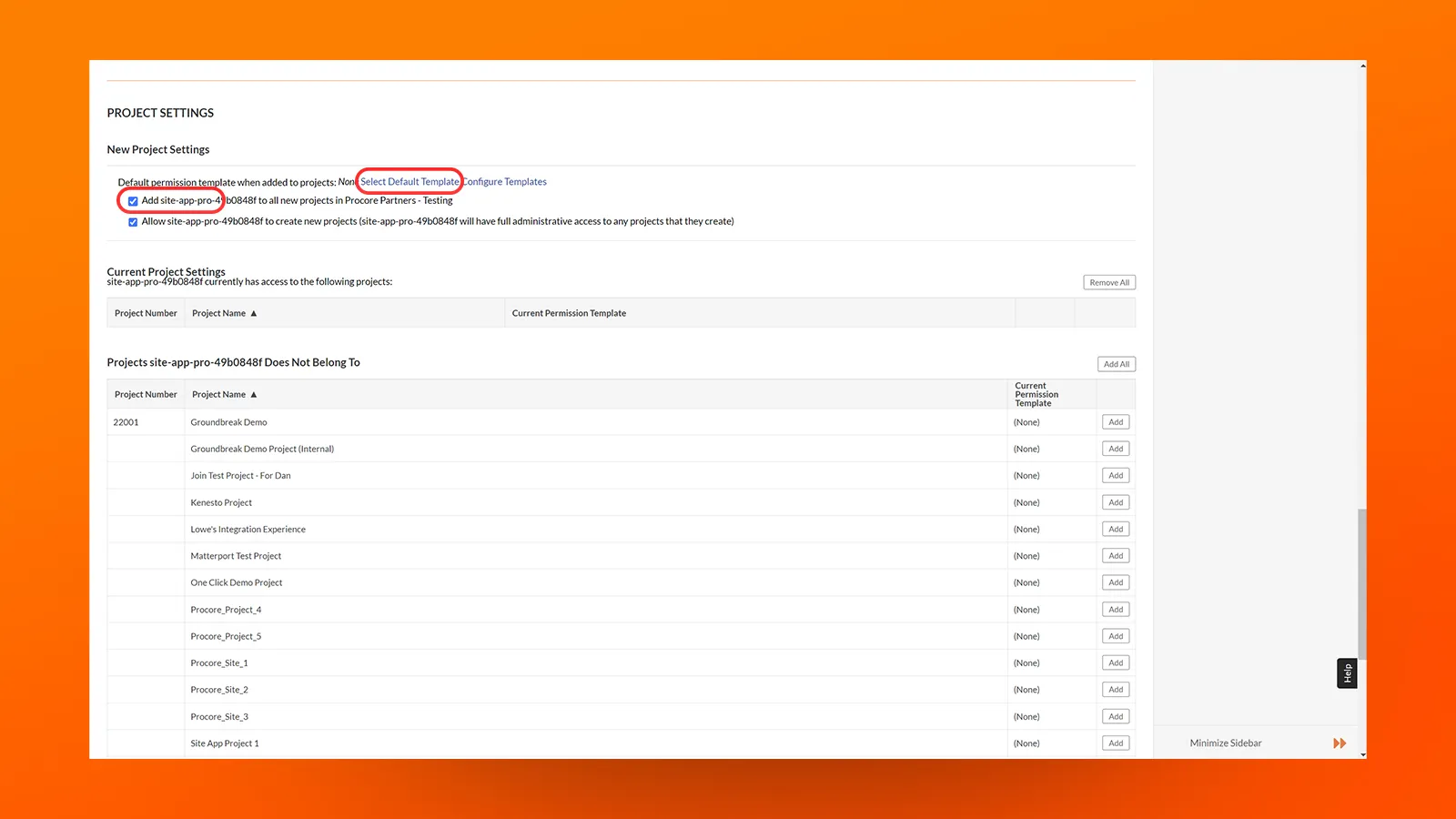Open the Select Default Template link
1456x819 pixels.
point(409,181)
